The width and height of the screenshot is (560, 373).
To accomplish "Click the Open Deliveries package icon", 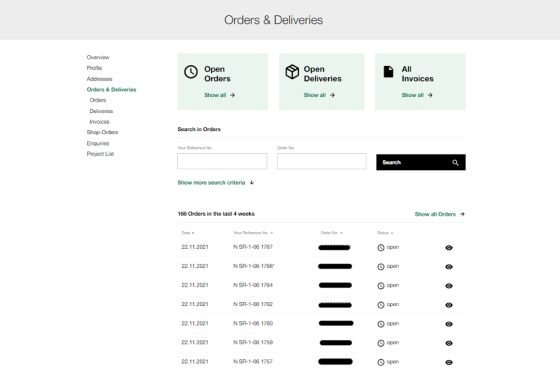I will pos(292,72).
